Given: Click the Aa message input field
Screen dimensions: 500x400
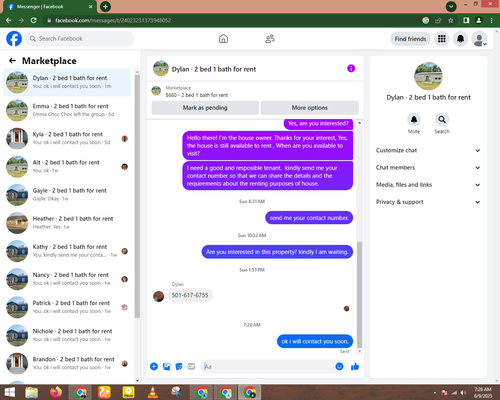Looking at the screenshot, I should click(268, 367).
